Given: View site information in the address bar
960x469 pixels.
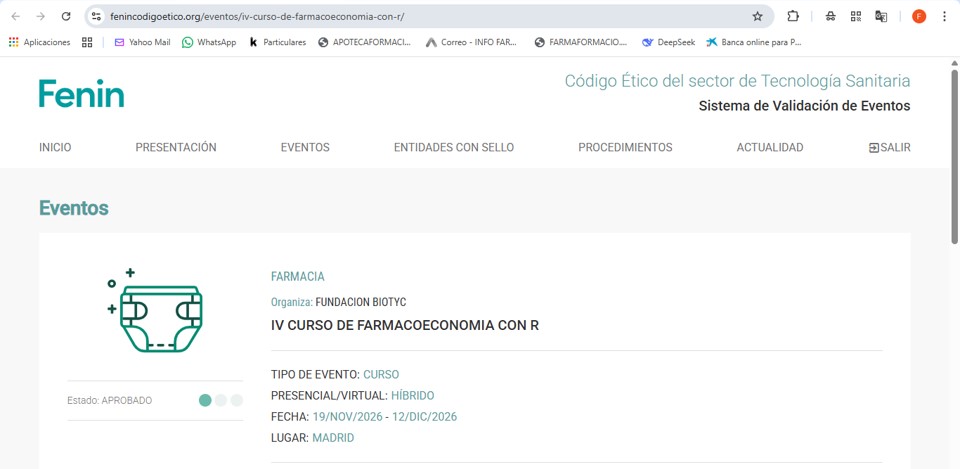Looking at the screenshot, I should [96, 16].
